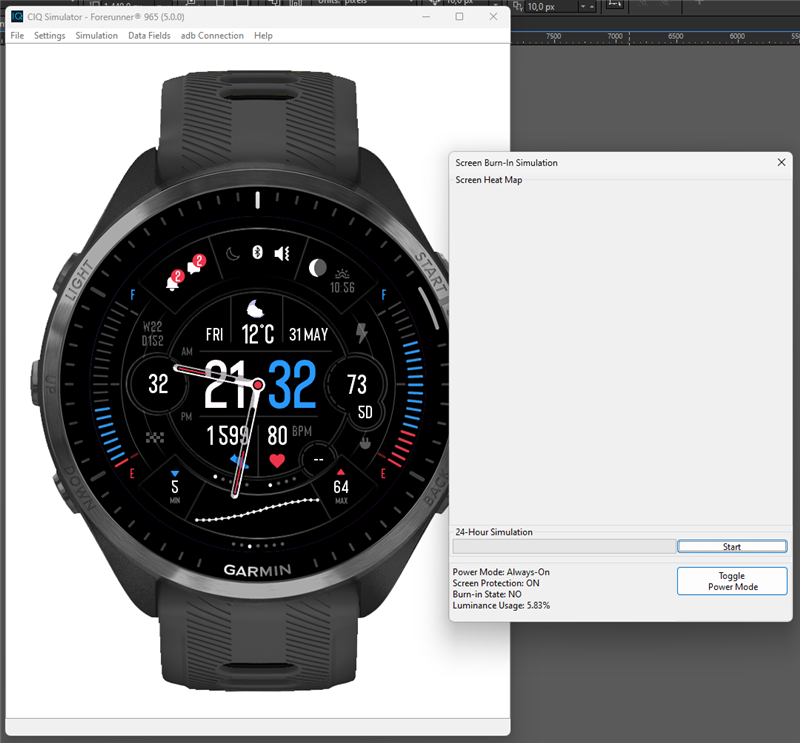Click the moon phase icon on watch face
The width and height of the screenshot is (800, 743).
coord(317,267)
